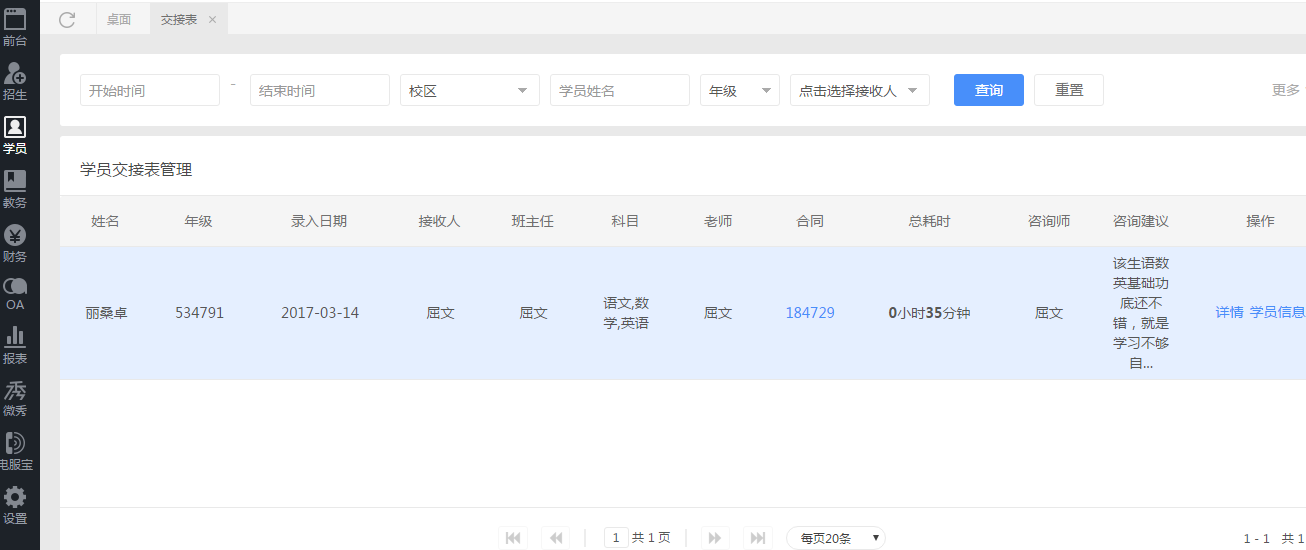Open the 财务 finance sidebar icon
The width and height of the screenshot is (1306, 550).
[15, 243]
